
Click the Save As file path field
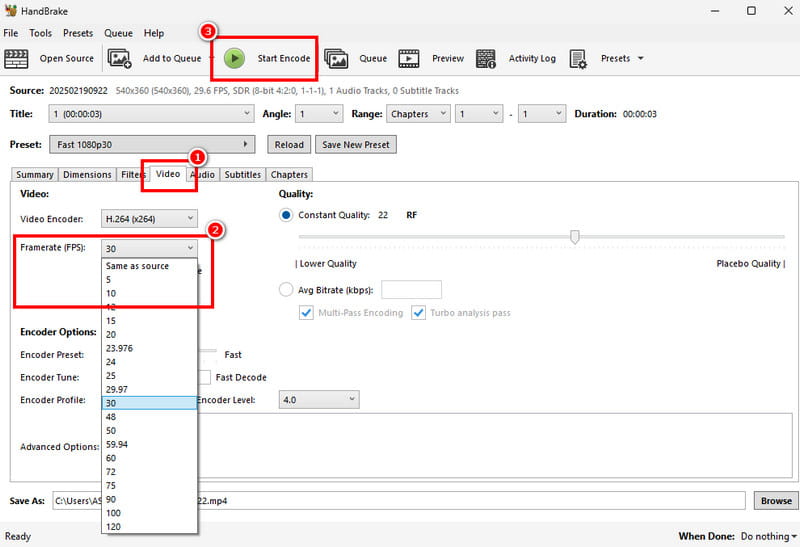(399, 501)
